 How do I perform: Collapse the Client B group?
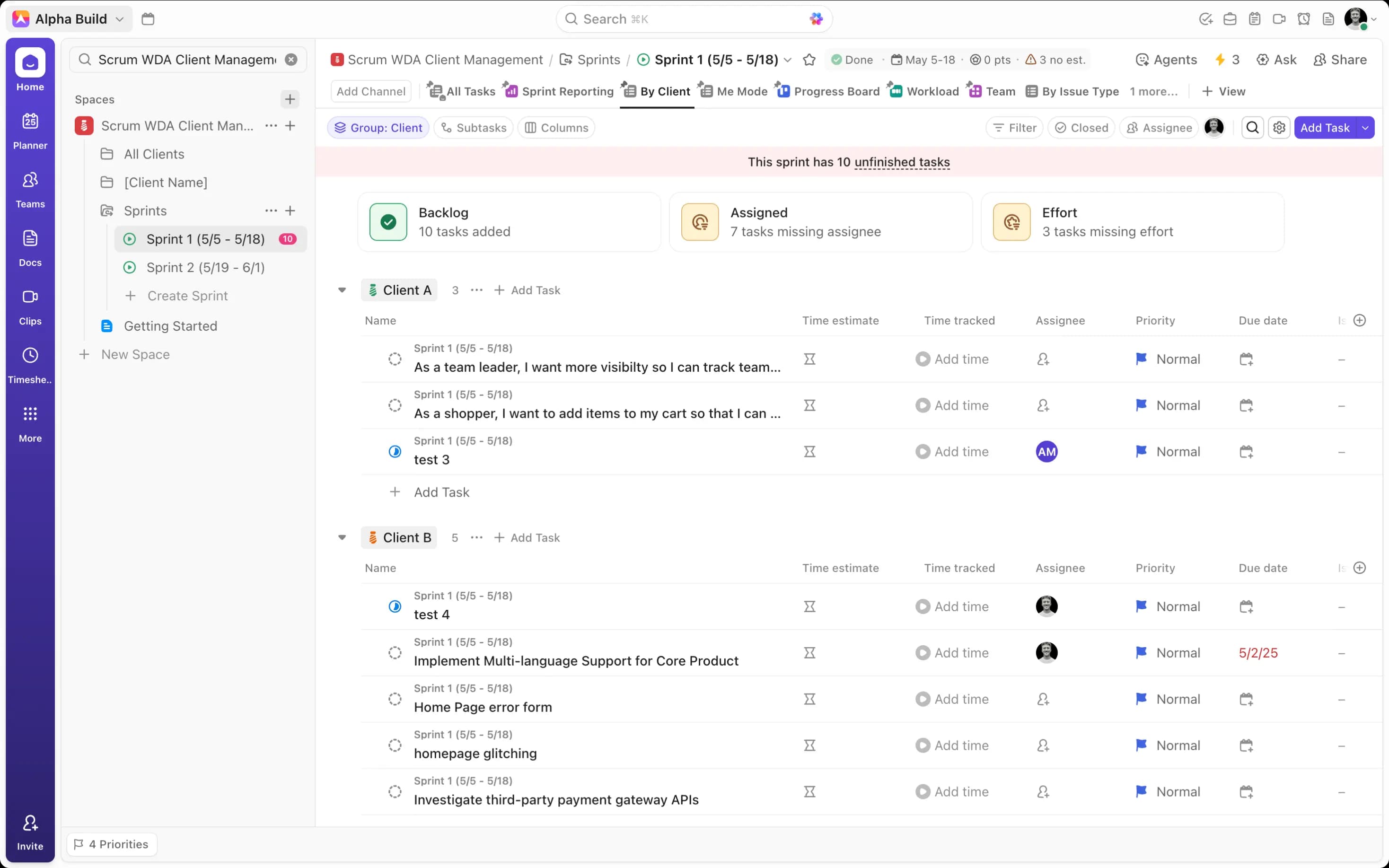click(342, 538)
